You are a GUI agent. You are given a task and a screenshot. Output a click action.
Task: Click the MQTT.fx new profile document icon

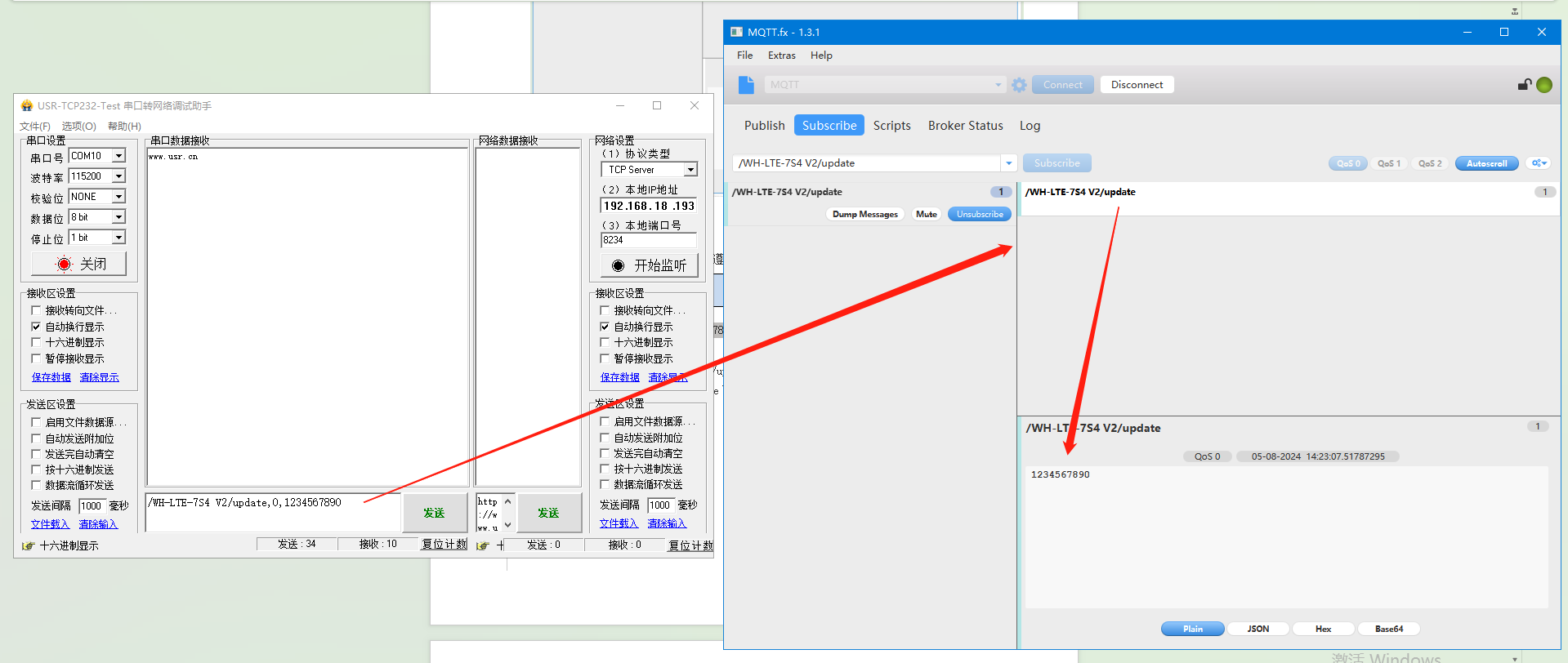coord(746,85)
